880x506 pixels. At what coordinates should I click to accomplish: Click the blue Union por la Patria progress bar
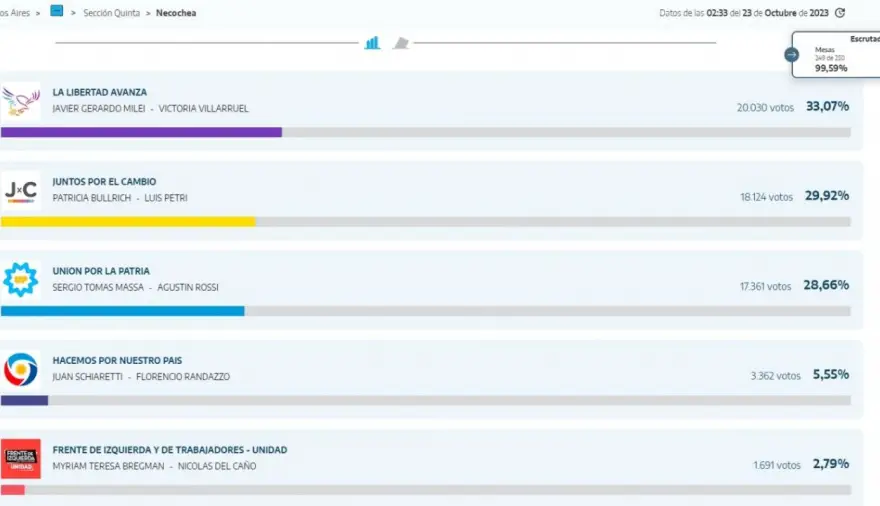[123, 311]
